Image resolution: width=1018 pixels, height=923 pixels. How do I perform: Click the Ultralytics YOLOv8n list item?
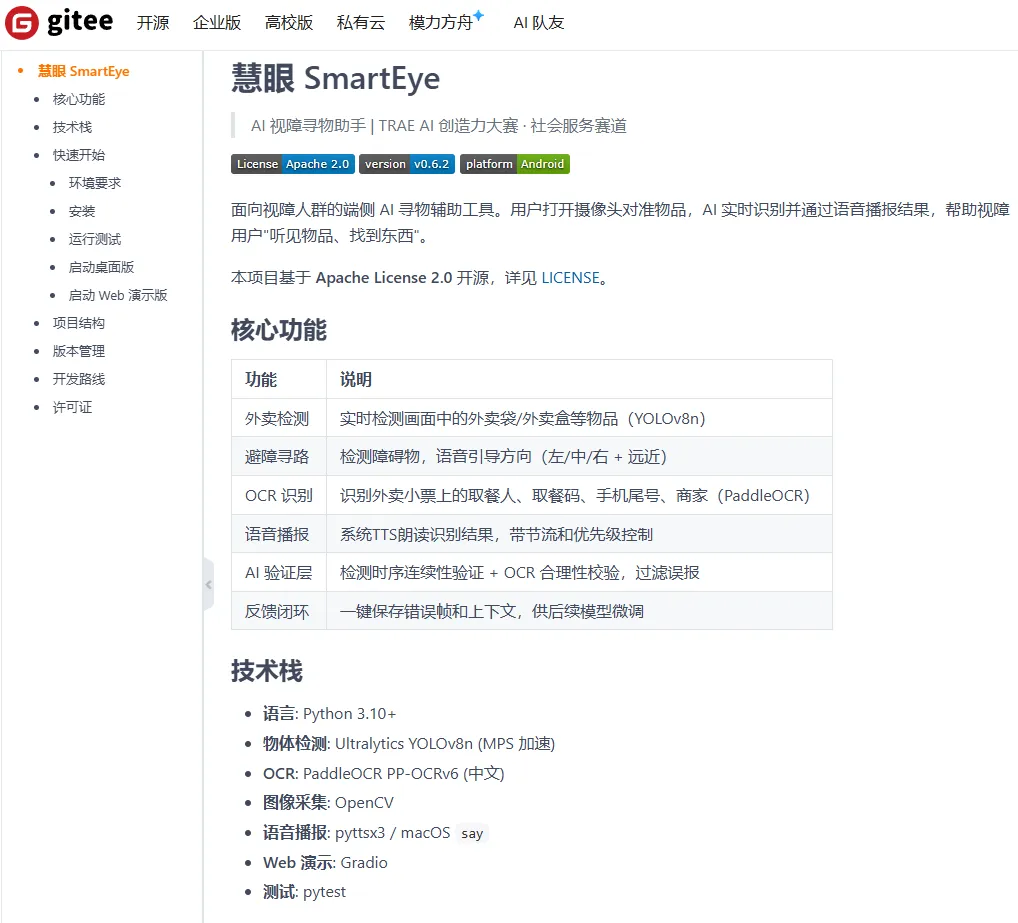pos(409,744)
